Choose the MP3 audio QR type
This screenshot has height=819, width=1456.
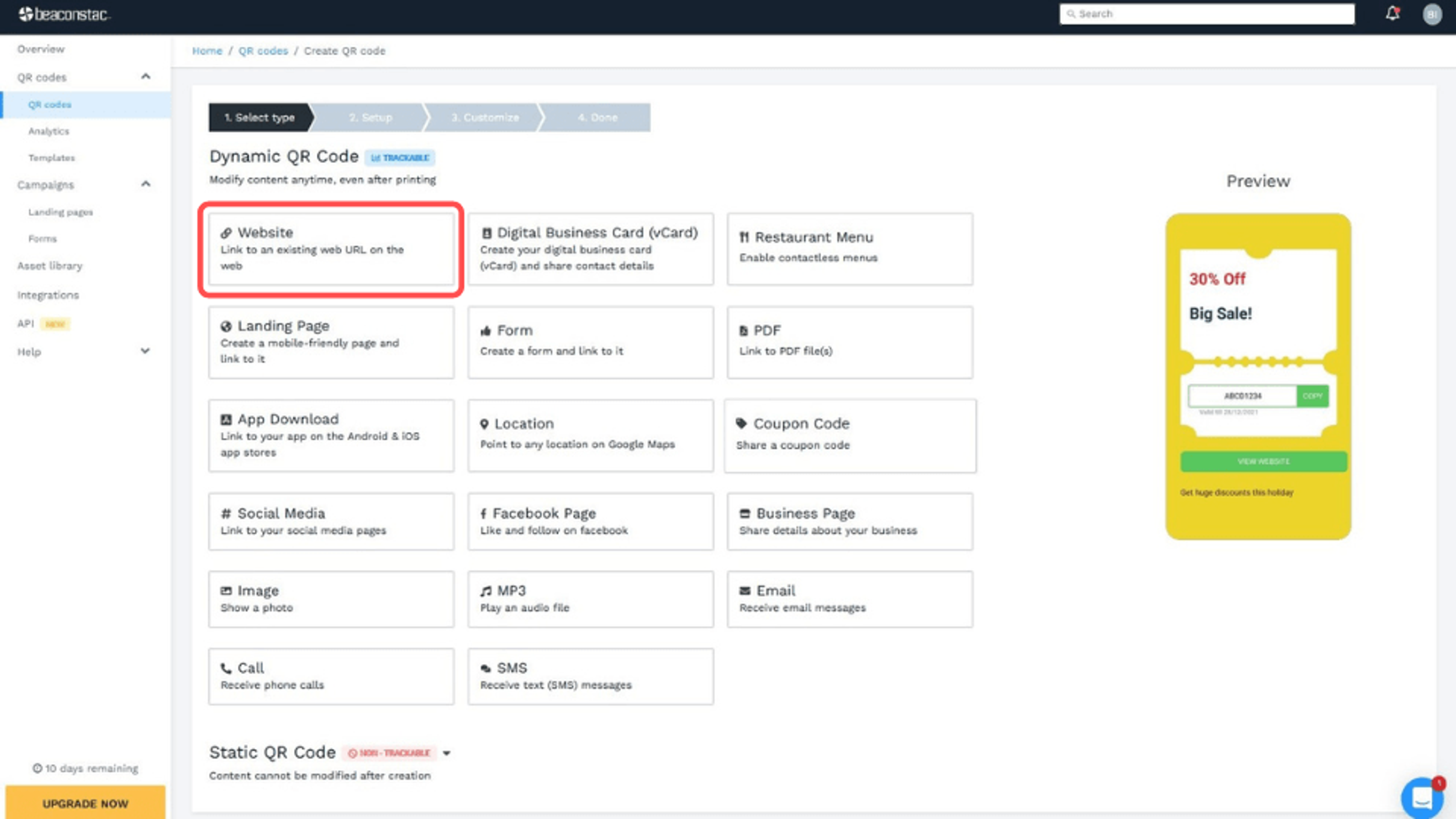(x=590, y=599)
